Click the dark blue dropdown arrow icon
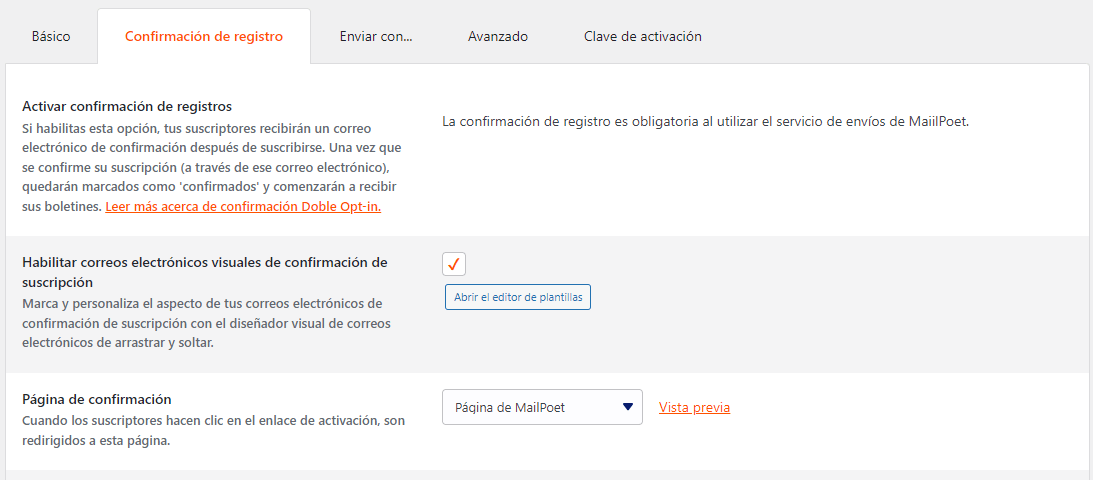This screenshot has width=1093, height=480. [627, 407]
